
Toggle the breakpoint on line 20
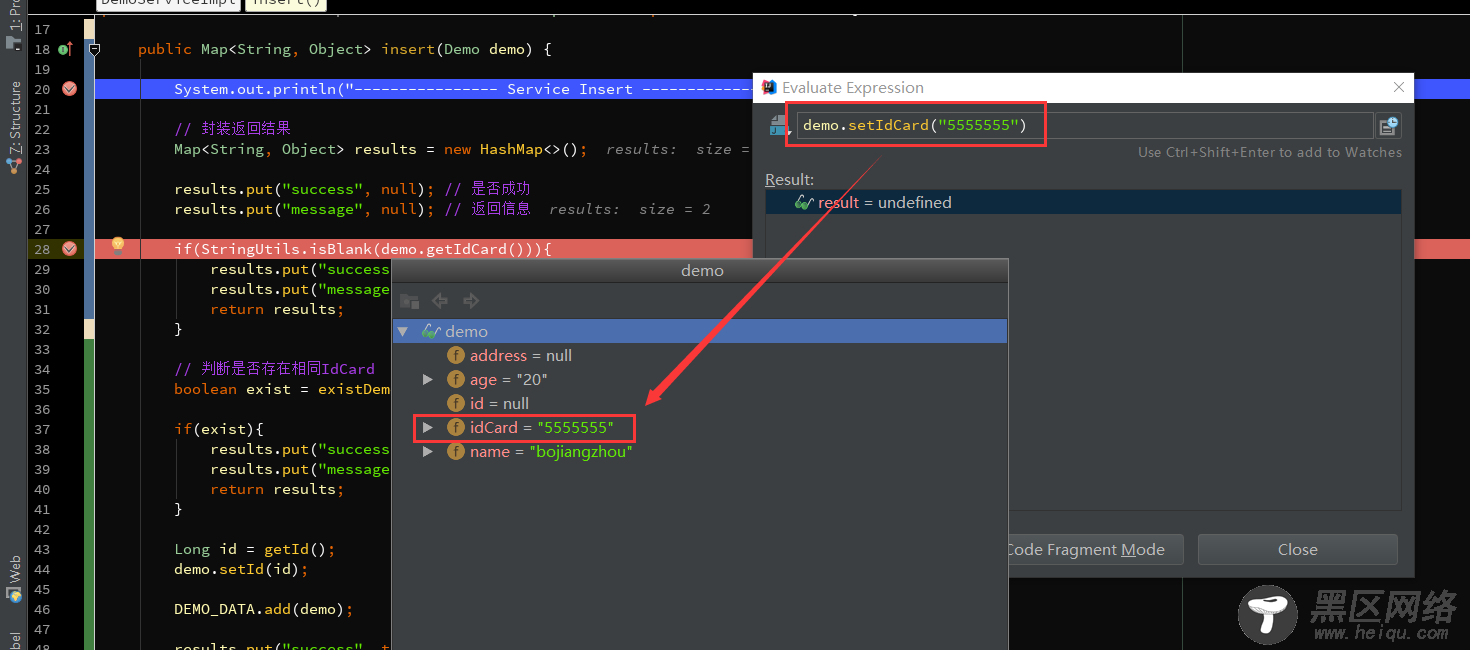pos(69,89)
